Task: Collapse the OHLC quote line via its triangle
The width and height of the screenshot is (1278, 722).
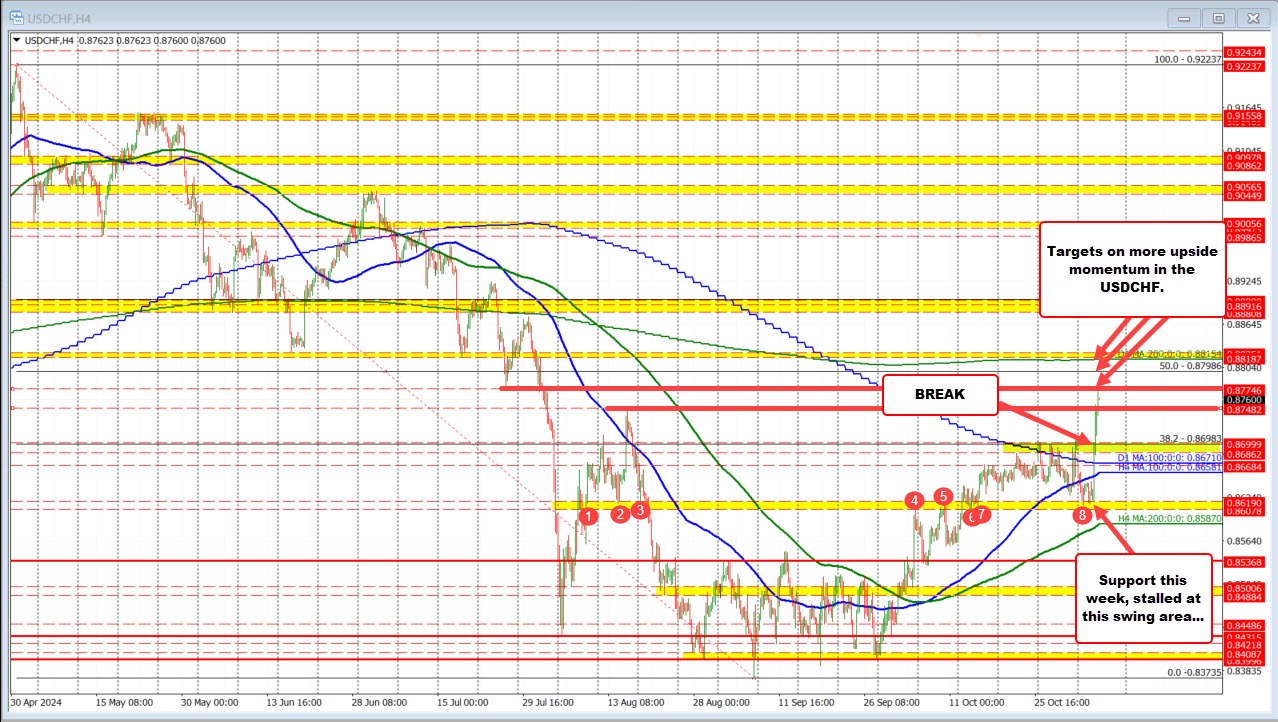Action: point(16,40)
